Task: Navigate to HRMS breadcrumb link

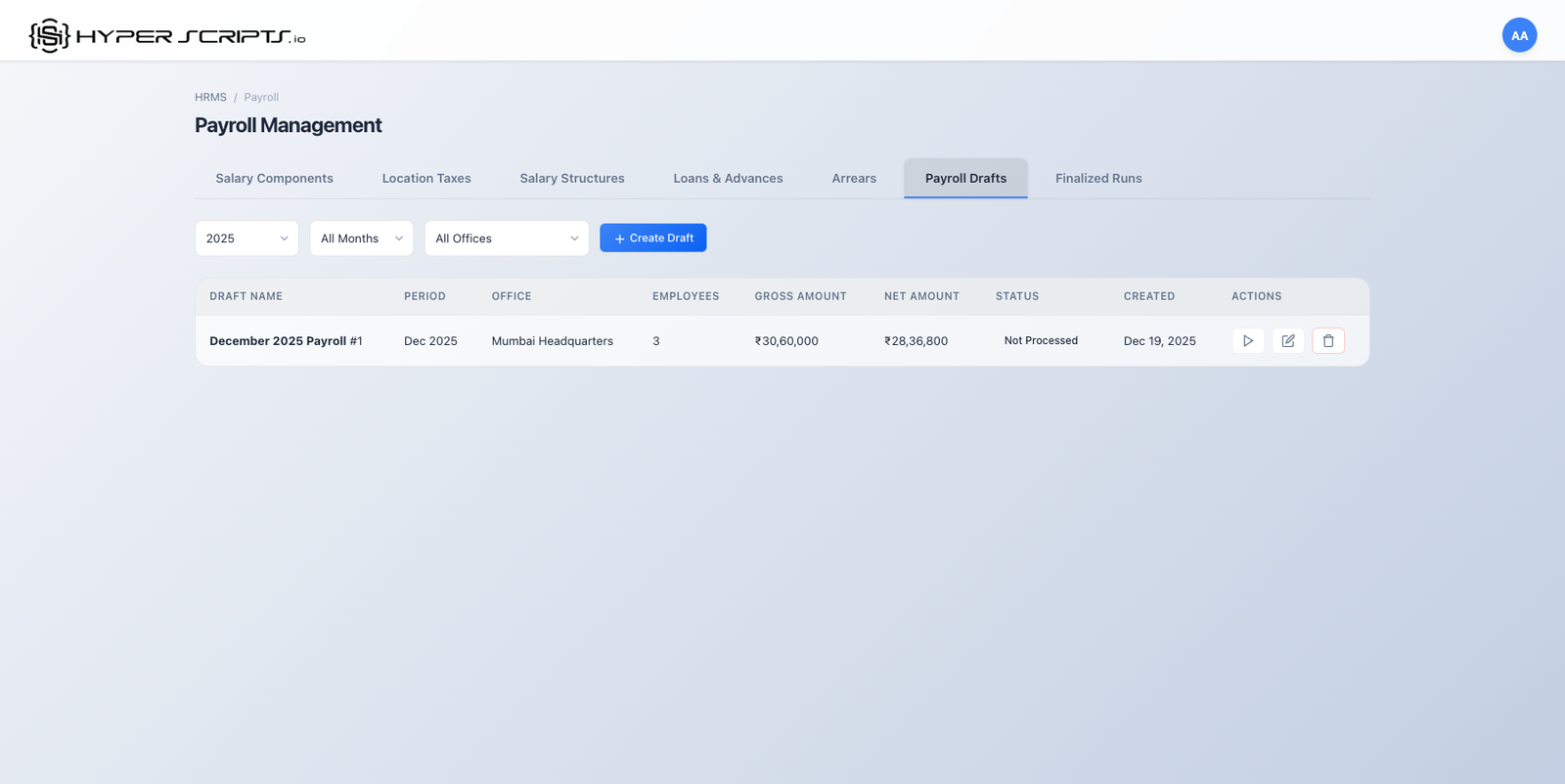Action: (210, 98)
